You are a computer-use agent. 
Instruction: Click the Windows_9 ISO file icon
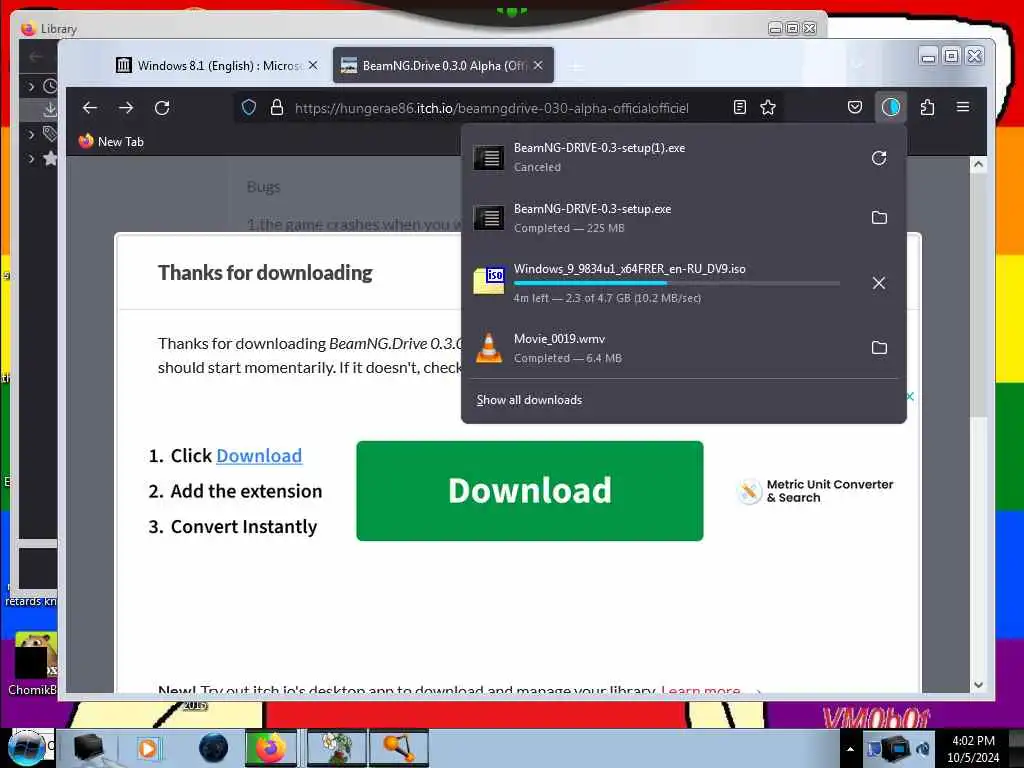[x=488, y=281]
